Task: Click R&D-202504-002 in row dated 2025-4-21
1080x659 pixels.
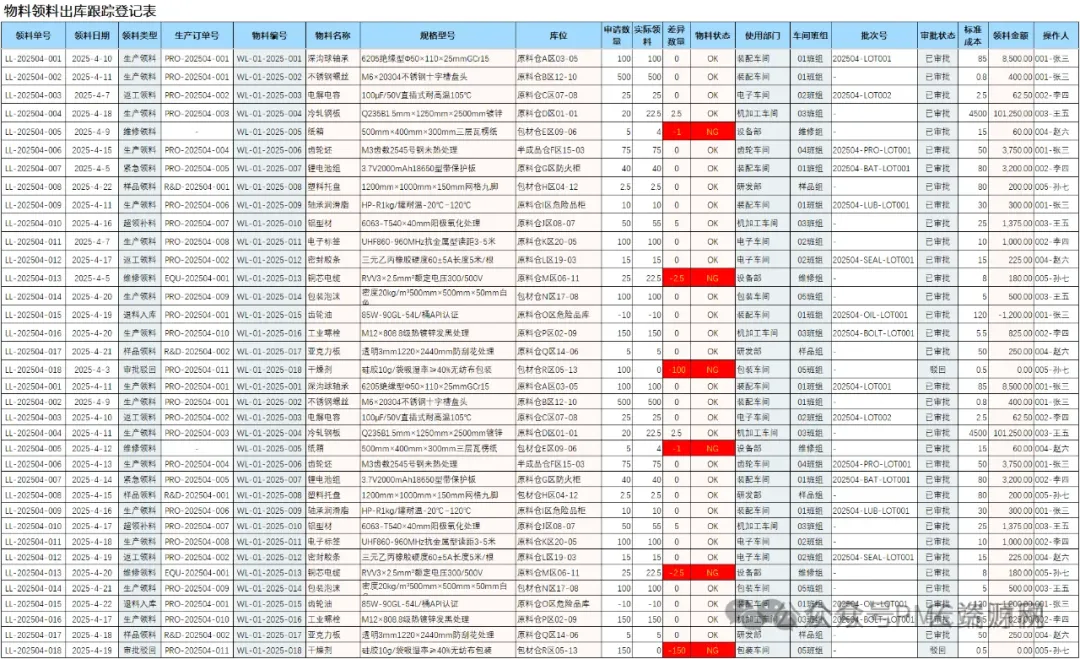Action: click(x=197, y=351)
